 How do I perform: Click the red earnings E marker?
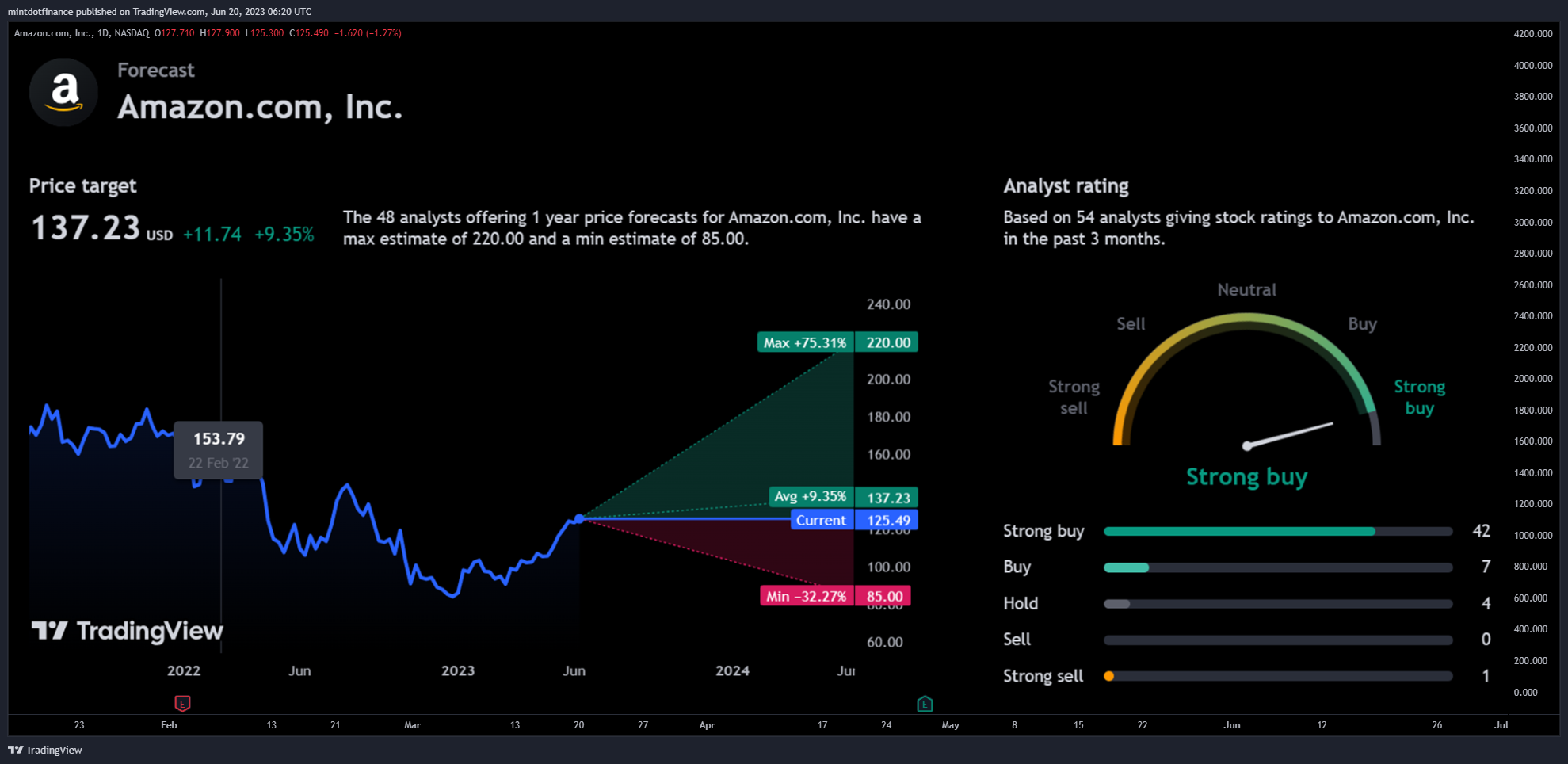(182, 703)
